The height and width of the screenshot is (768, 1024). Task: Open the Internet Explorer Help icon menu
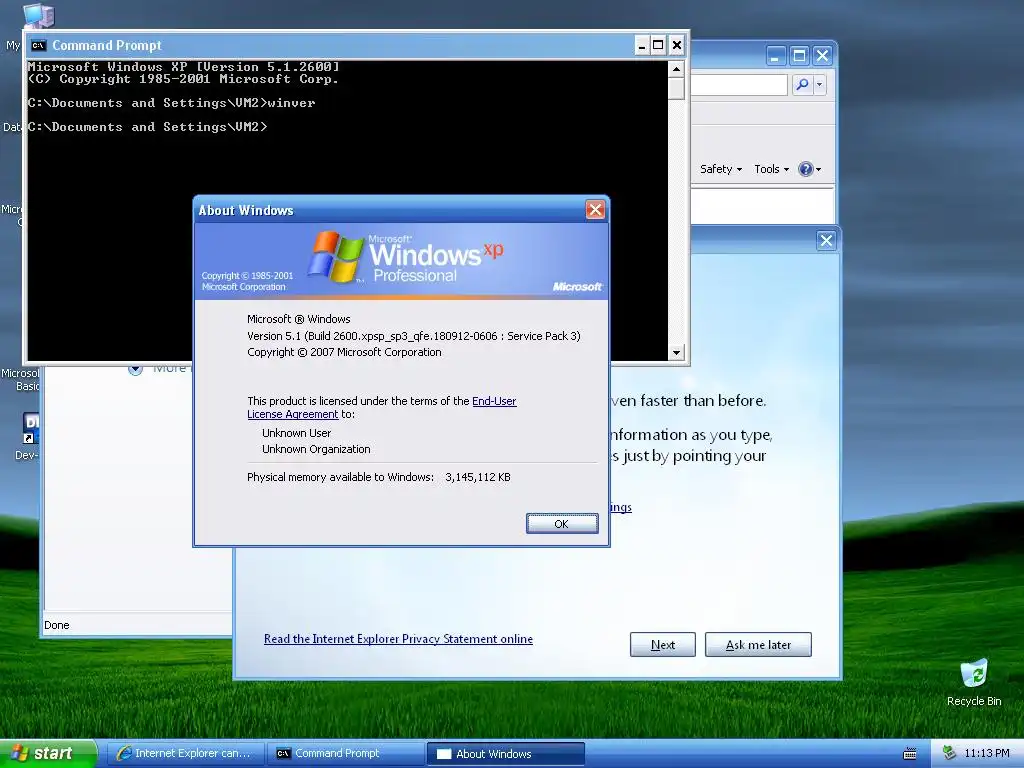click(810, 169)
